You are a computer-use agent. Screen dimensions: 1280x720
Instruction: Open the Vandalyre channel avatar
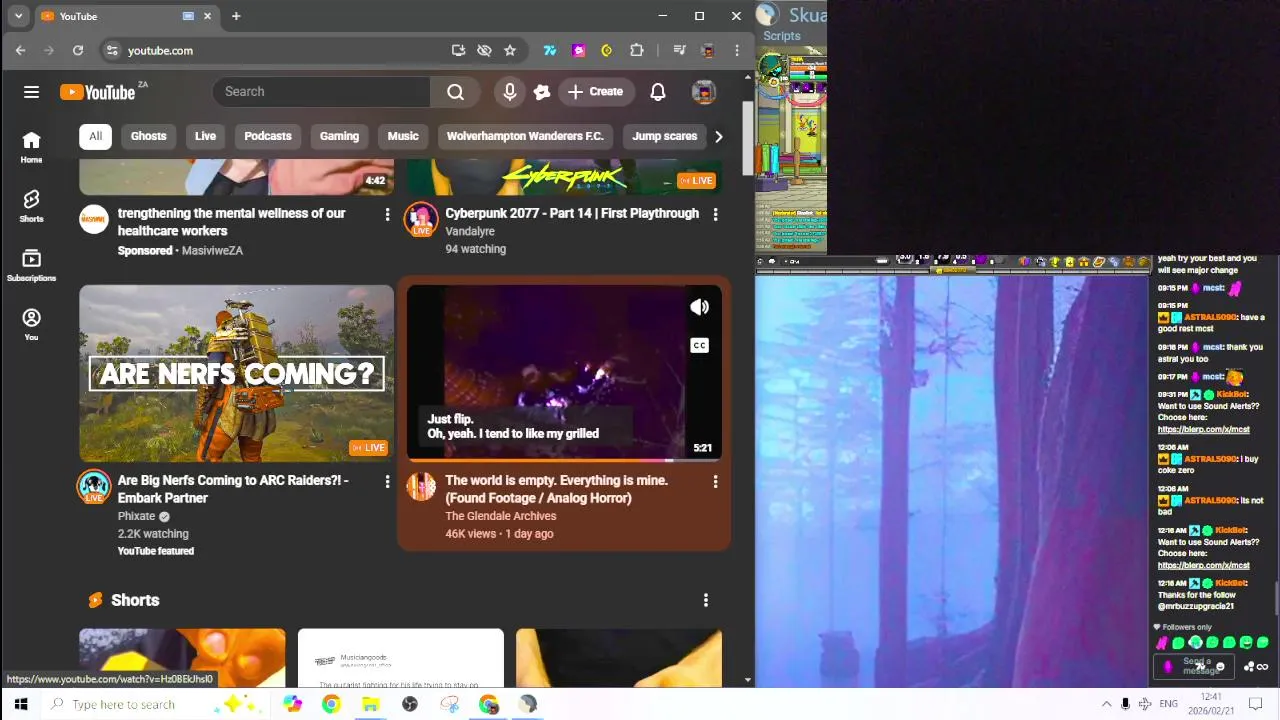421,220
